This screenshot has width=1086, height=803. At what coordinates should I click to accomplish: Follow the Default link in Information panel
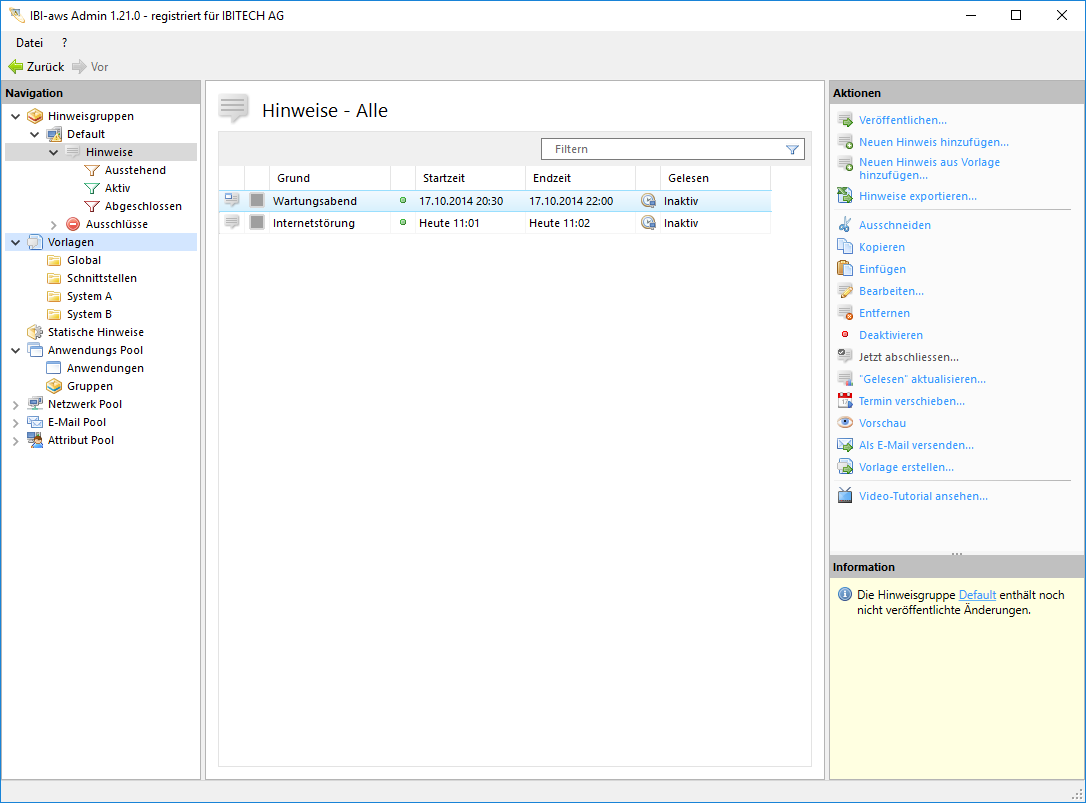click(x=977, y=595)
